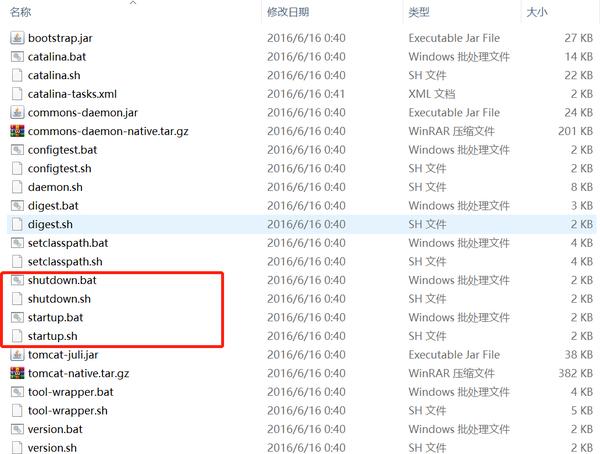
Task: Select the tomcat-juli.jar Java icon
Action: (x=17, y=354)
